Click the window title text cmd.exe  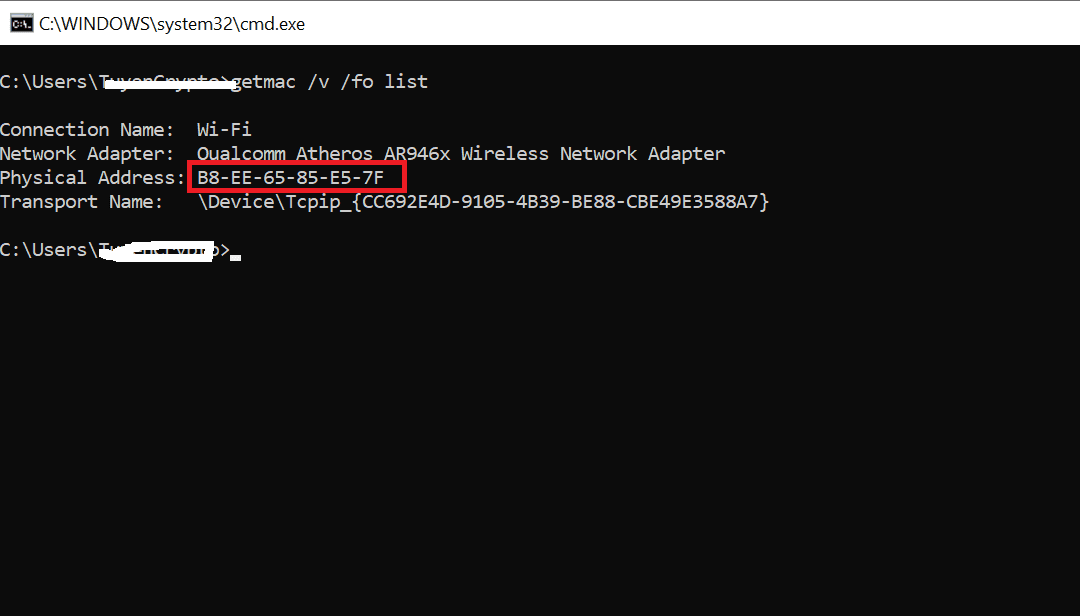[x=172, y=24]
